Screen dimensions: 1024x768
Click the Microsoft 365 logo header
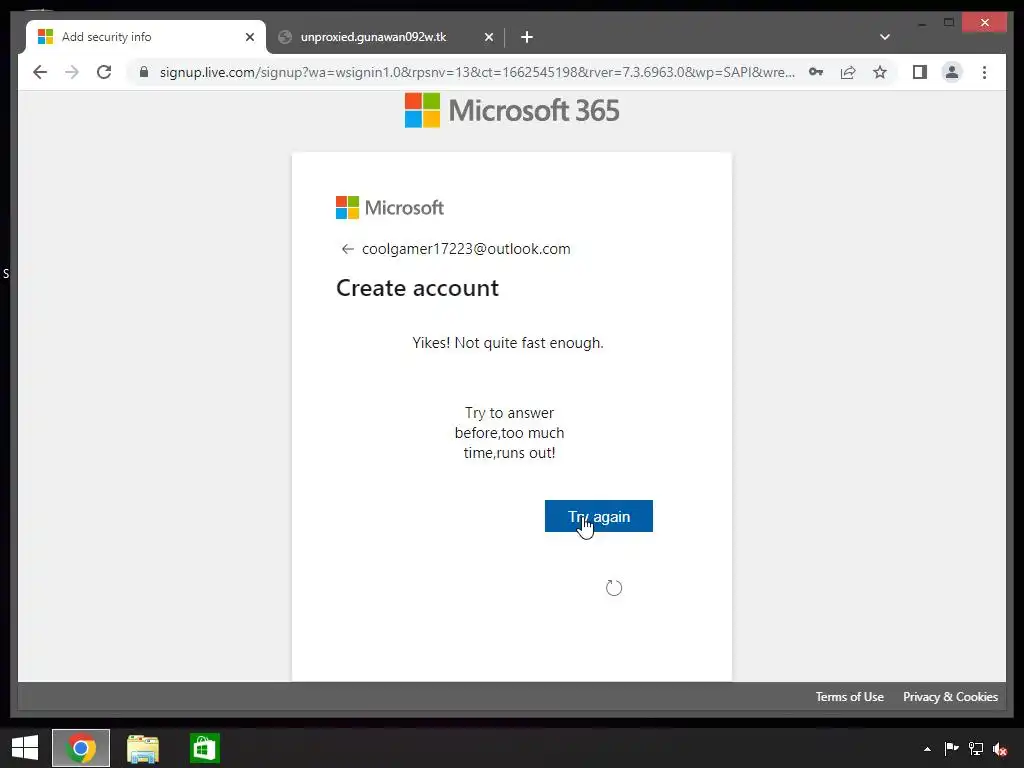point(512,110)
